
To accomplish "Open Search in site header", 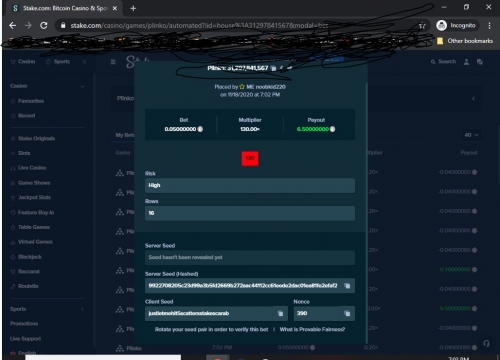I will 443,62.
